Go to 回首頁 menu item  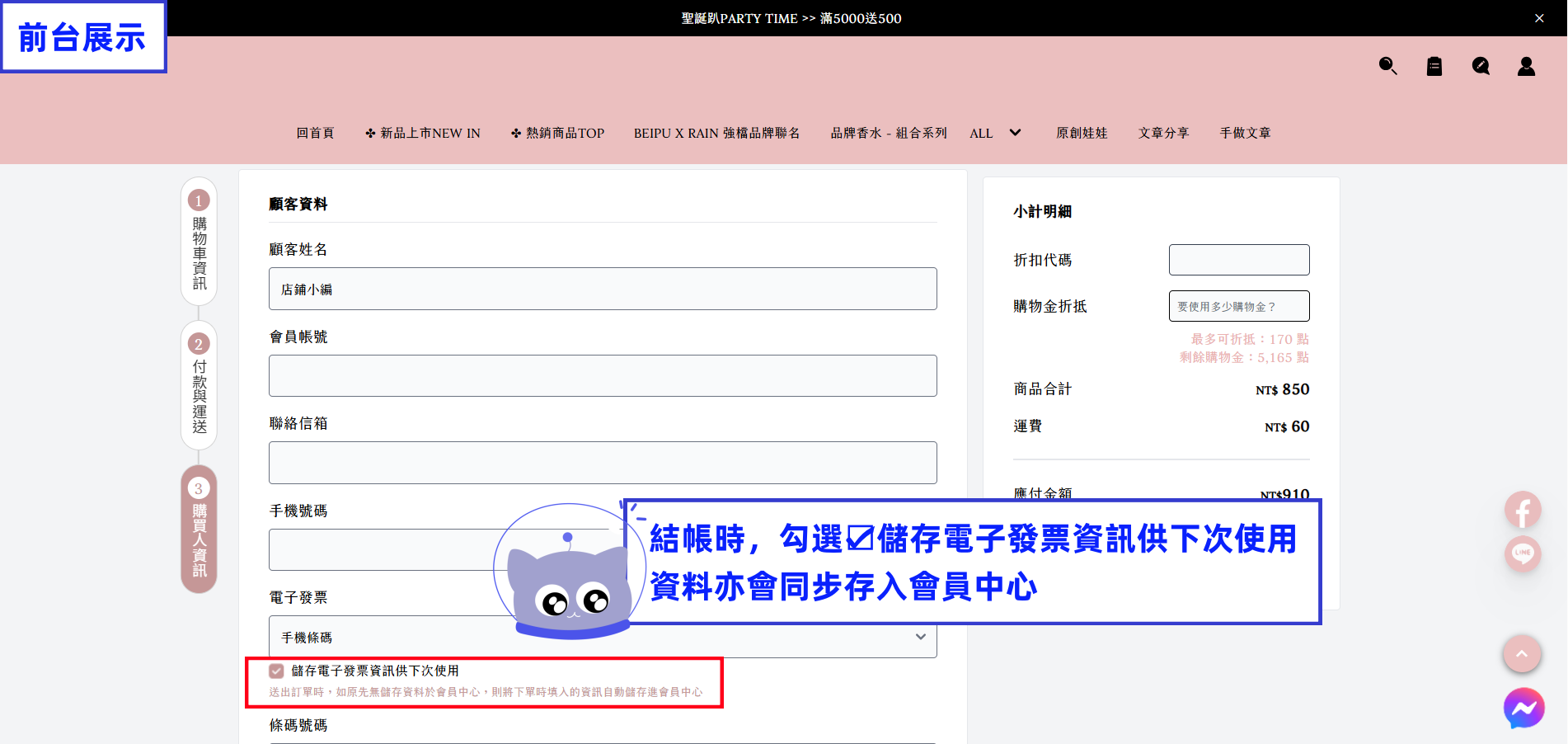tap(316, 133)
